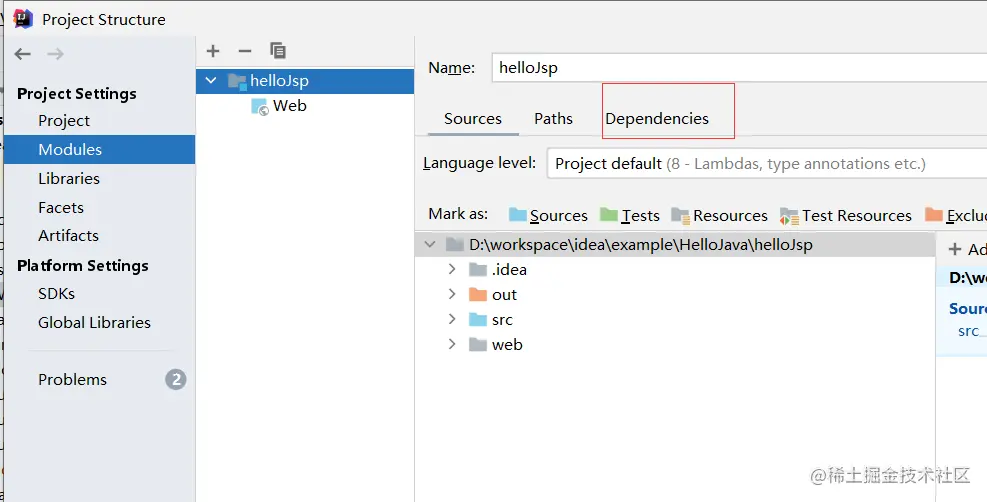The width and height of the screenshot is (987, 502).
Task: Select the Web facet row
Action: coord(305,106)
